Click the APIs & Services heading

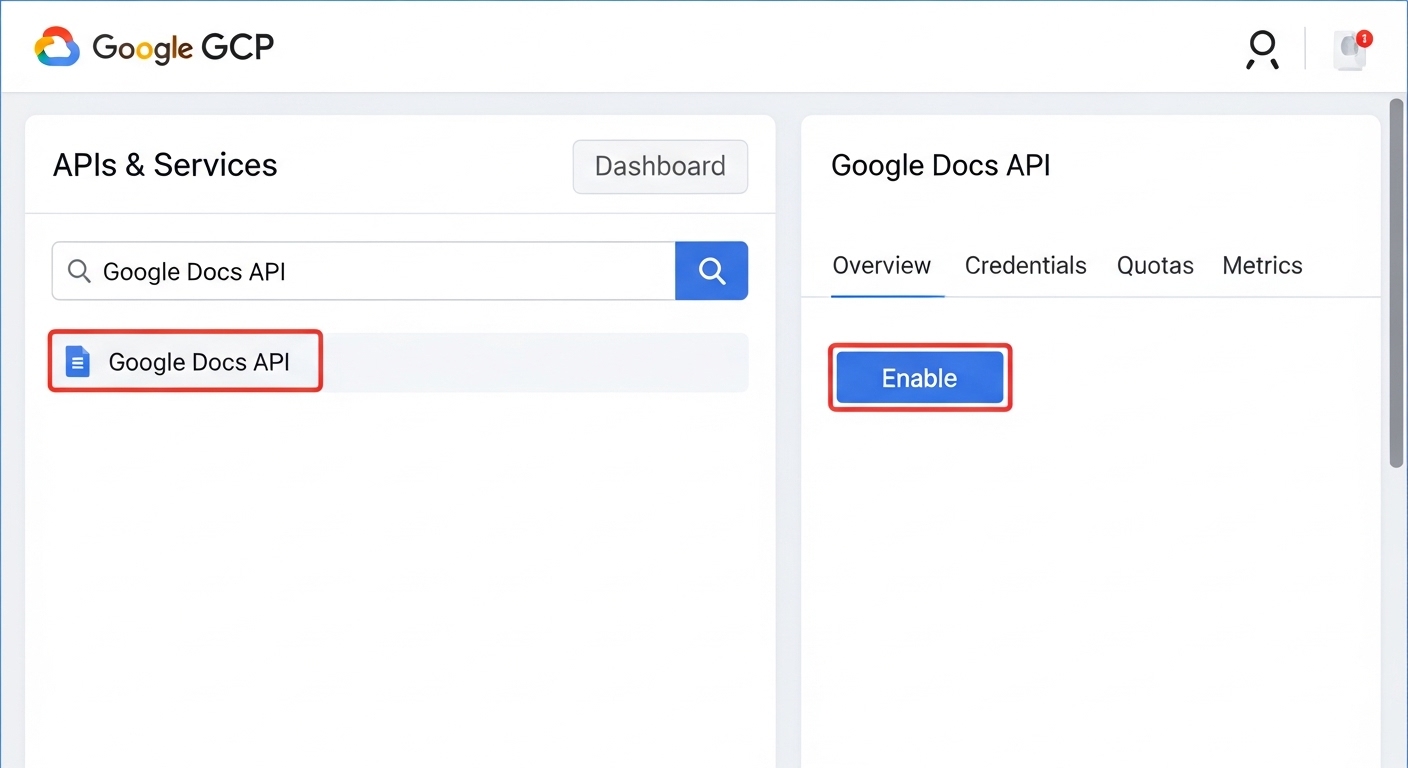(165, 165)
